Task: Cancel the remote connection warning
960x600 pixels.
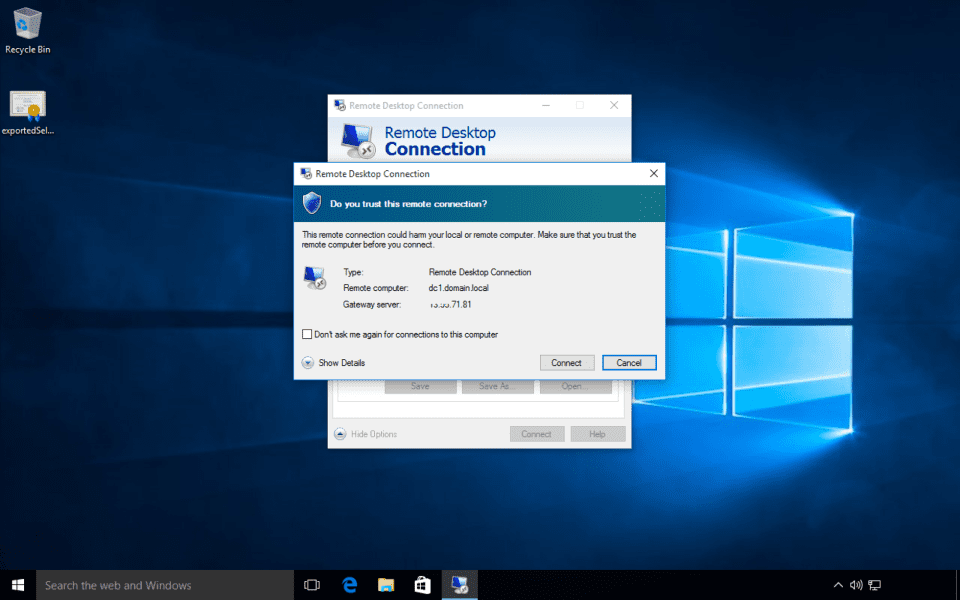Action: click(x=629, y=362)
